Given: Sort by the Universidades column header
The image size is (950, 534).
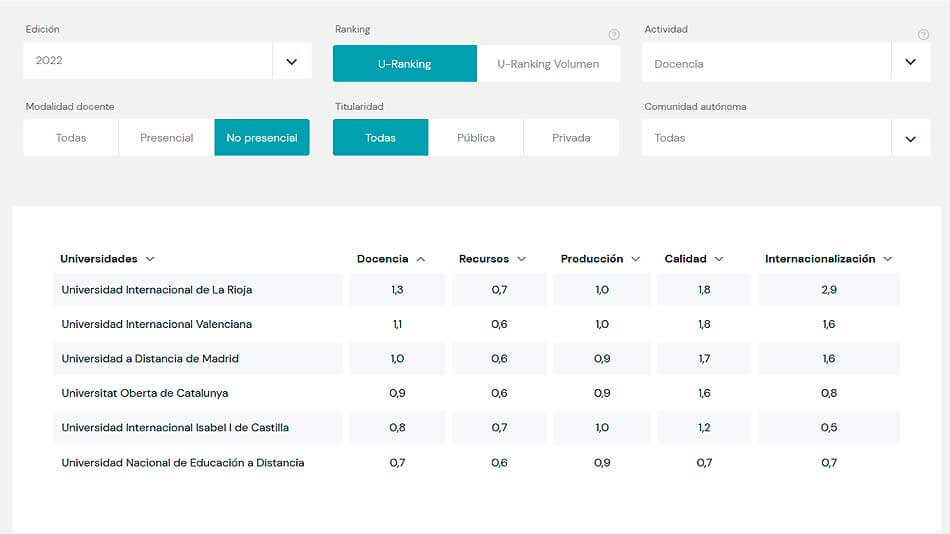Looking at the screenshot, I should (x=107, y=259).
